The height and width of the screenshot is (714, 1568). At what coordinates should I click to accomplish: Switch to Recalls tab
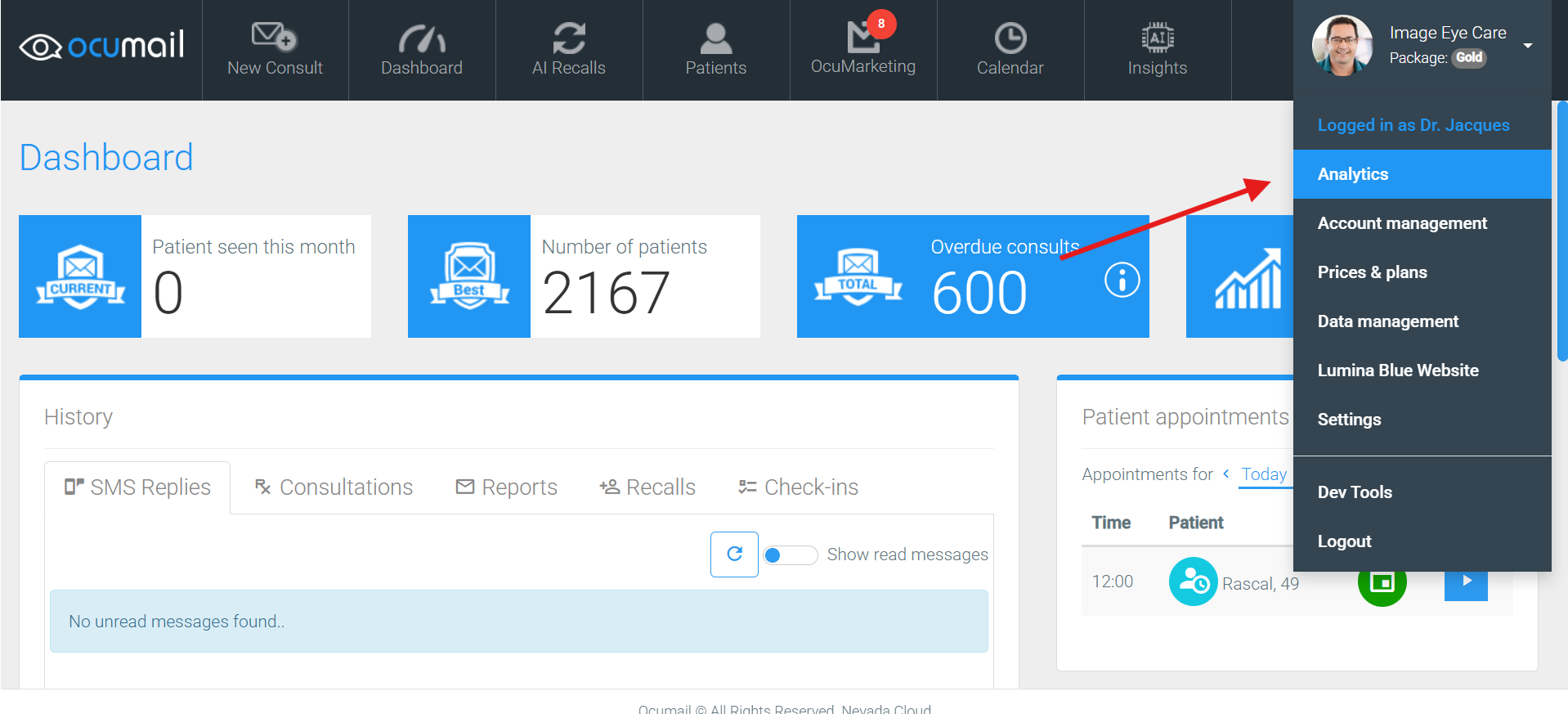(647, 487)
